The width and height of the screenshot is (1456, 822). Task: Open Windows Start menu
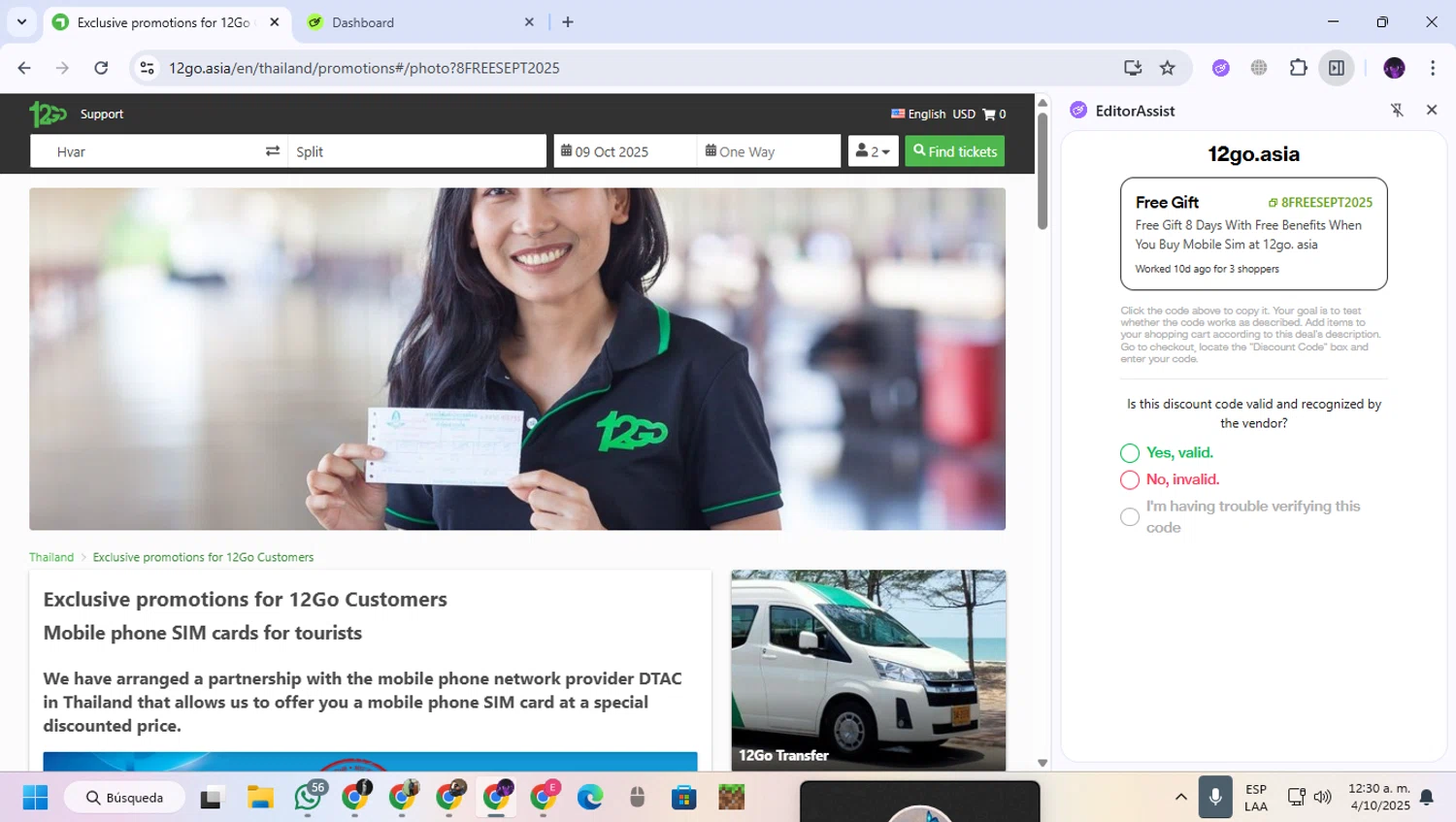[x=35, y=798]
